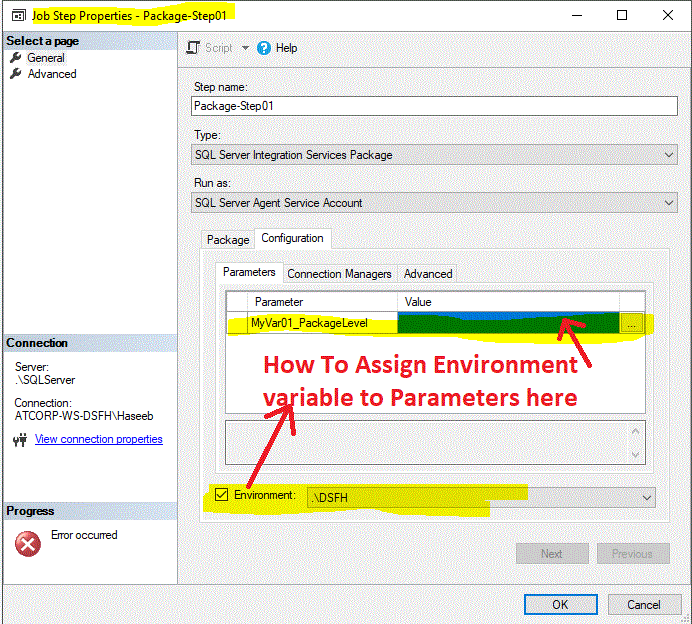Screen dimensions: 692x624
Task: Click the Advanced page wrench icon
Action: (16, 73)
